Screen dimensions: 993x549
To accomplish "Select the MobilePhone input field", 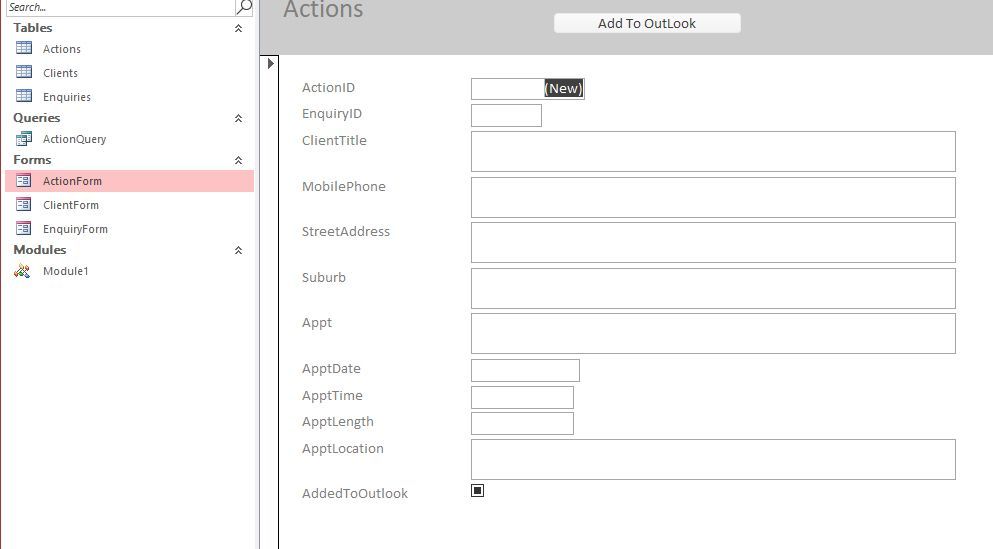I will tap(712, 197).
